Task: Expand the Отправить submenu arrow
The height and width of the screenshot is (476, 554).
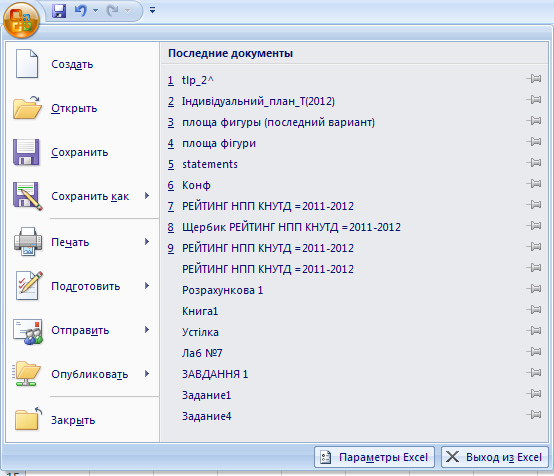Action: [x=147, y=330]
